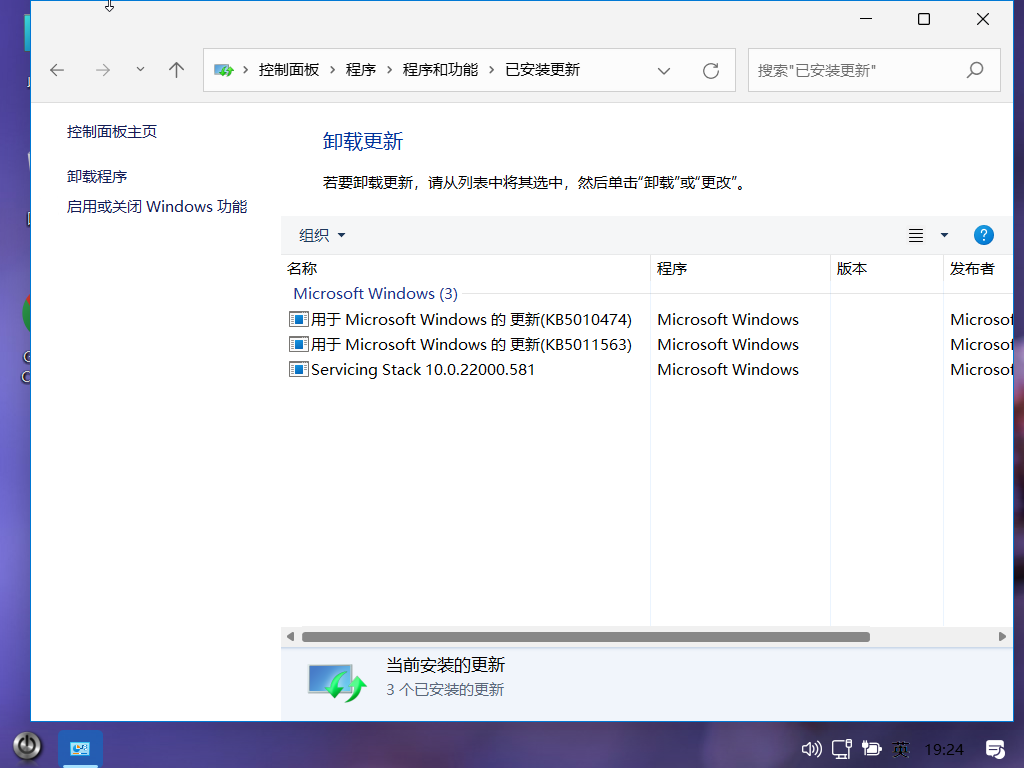Open the Control Panel taskbar app
Screen dimensions: 1024x768
(x=80, y=748)
